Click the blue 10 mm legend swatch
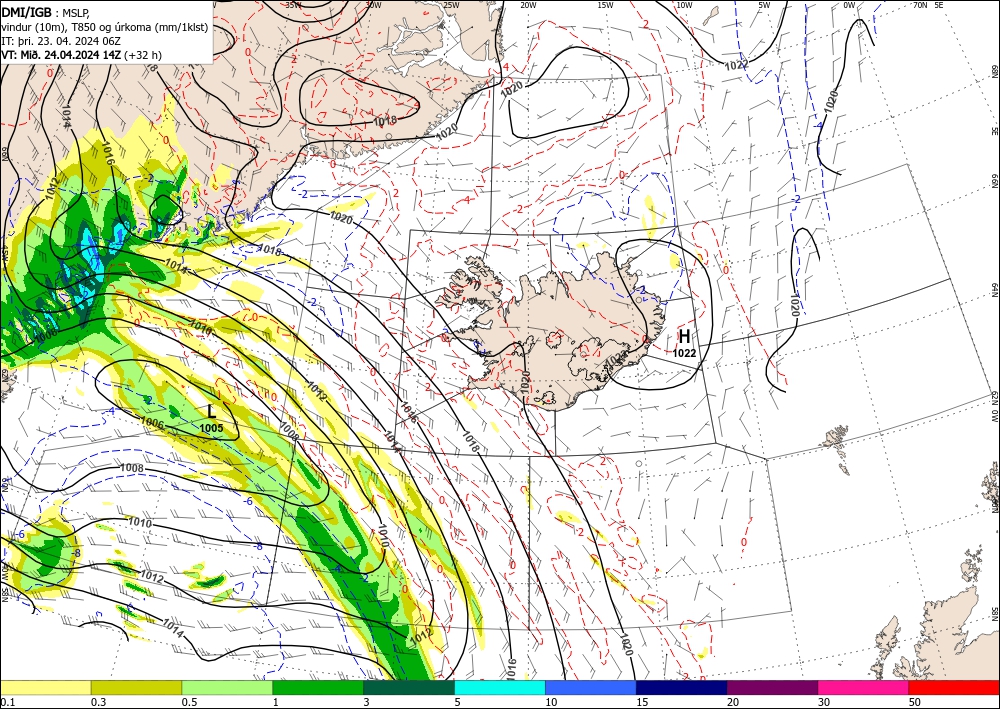 click(x=591, y=687)
